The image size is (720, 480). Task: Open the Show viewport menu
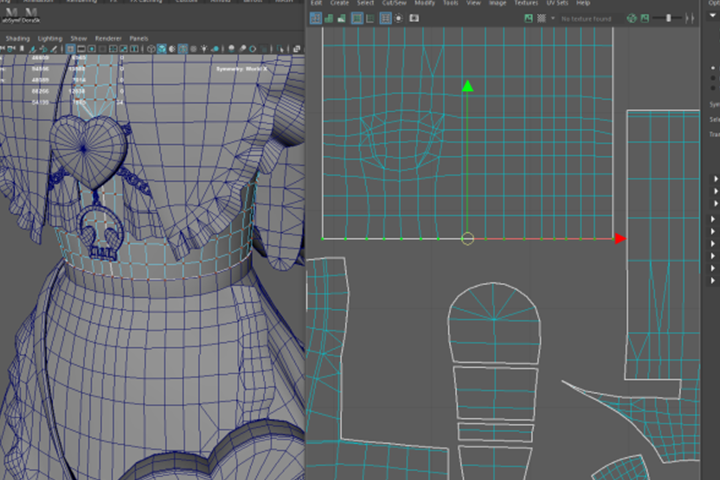[79, 39]
